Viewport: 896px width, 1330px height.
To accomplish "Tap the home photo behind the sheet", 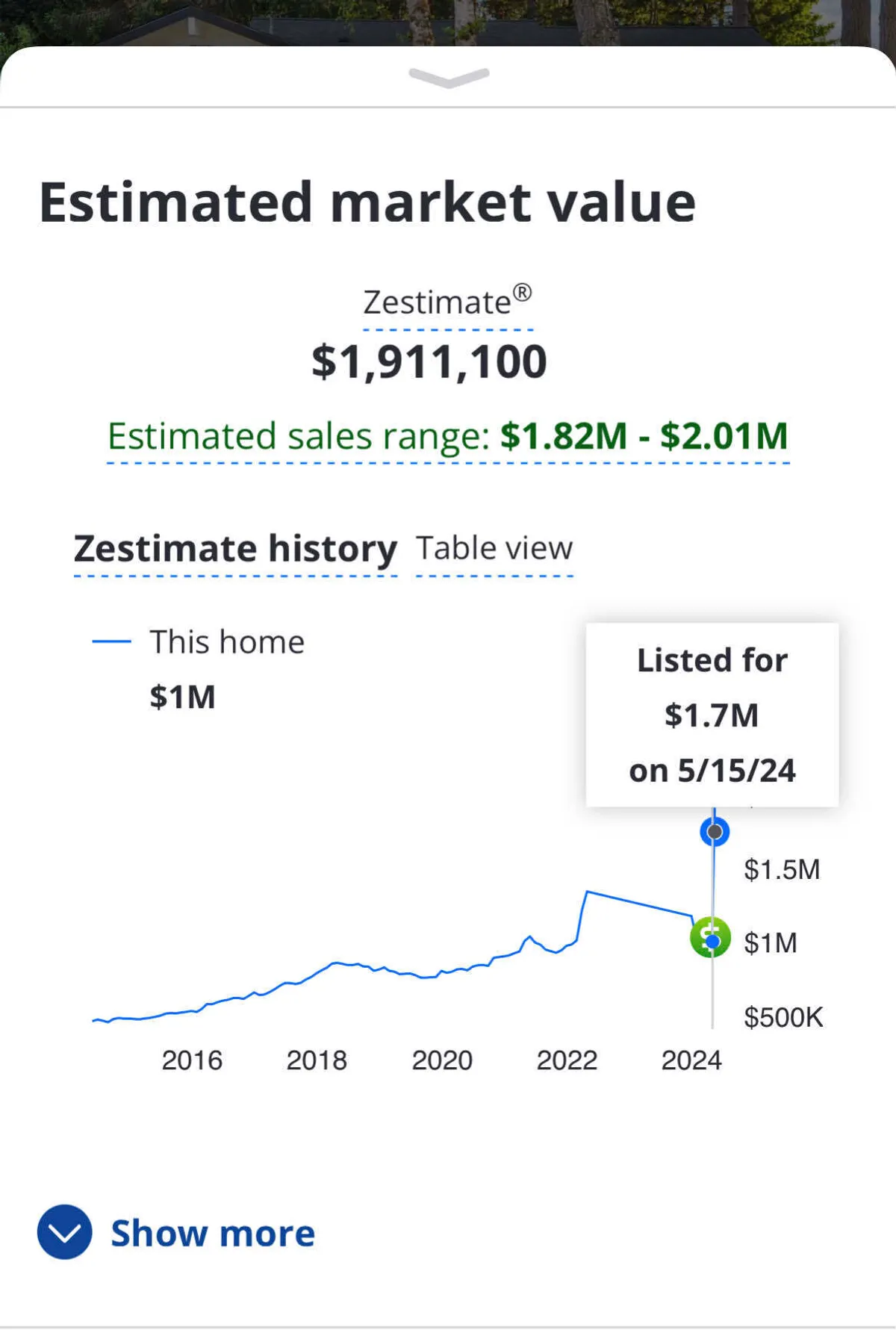I will (x=448, y=21).
